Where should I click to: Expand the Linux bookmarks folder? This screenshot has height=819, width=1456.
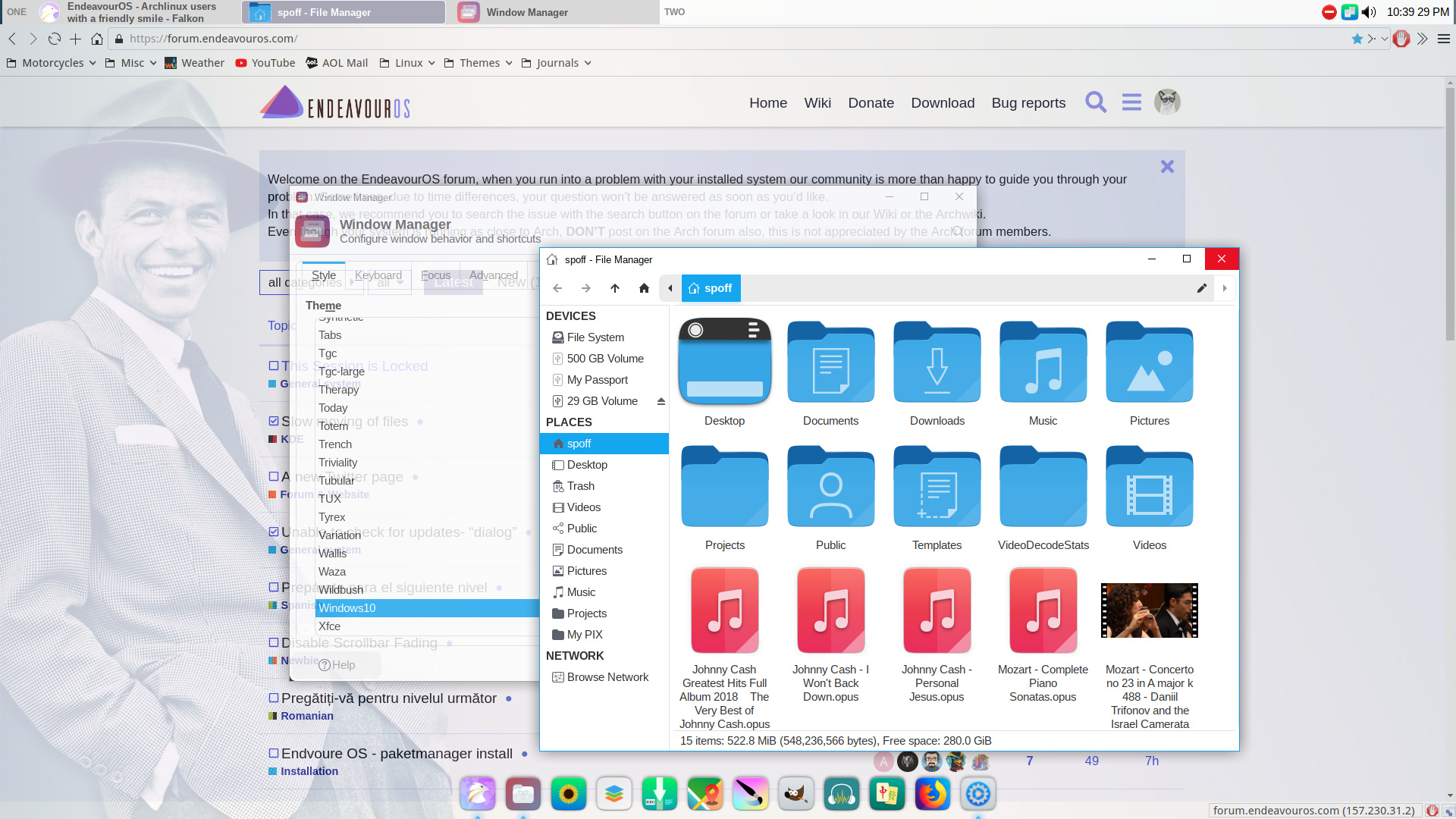pyautogui.click(x=407, y=63)
